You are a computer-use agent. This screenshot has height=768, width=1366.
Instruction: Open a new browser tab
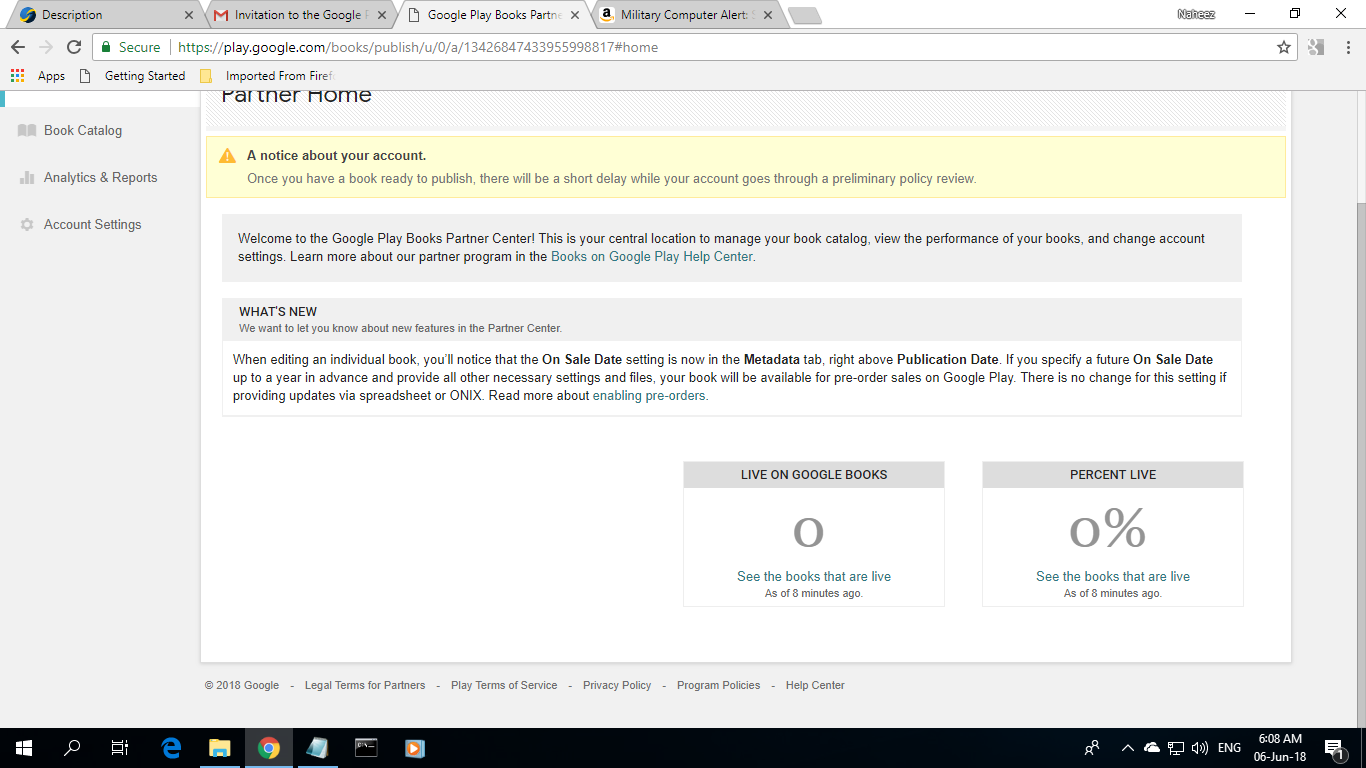(804, 15)
